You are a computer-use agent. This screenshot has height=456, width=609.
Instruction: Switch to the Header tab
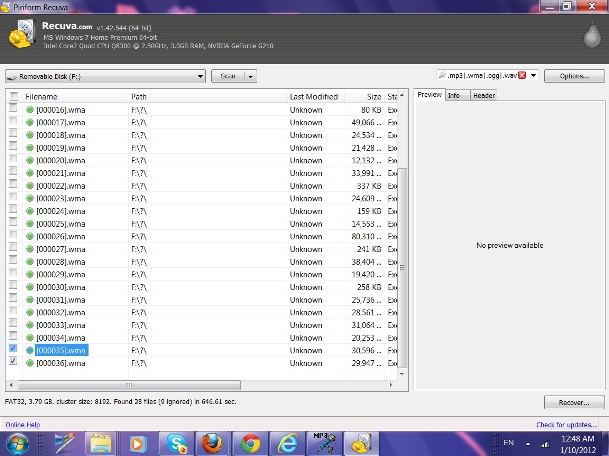click(x=483, y=95)
